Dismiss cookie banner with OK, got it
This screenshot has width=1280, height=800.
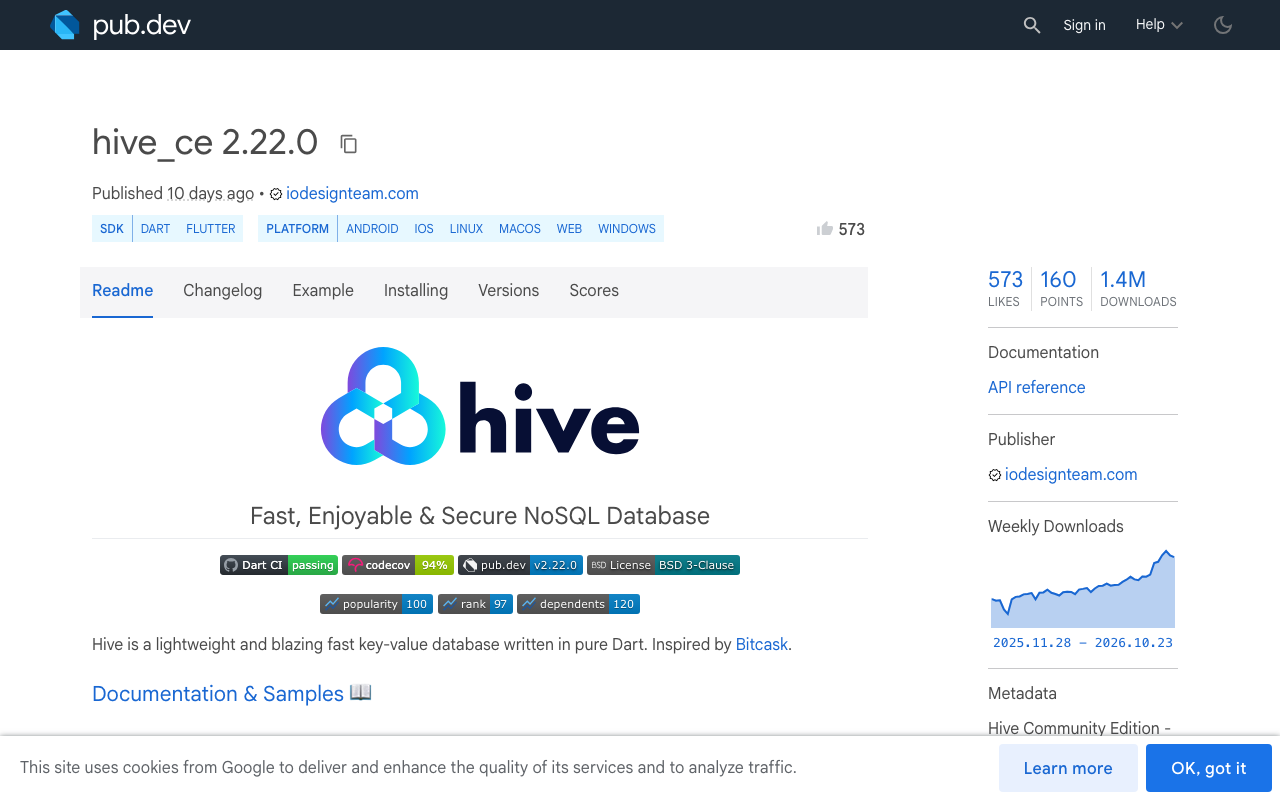click(1209, 768)
